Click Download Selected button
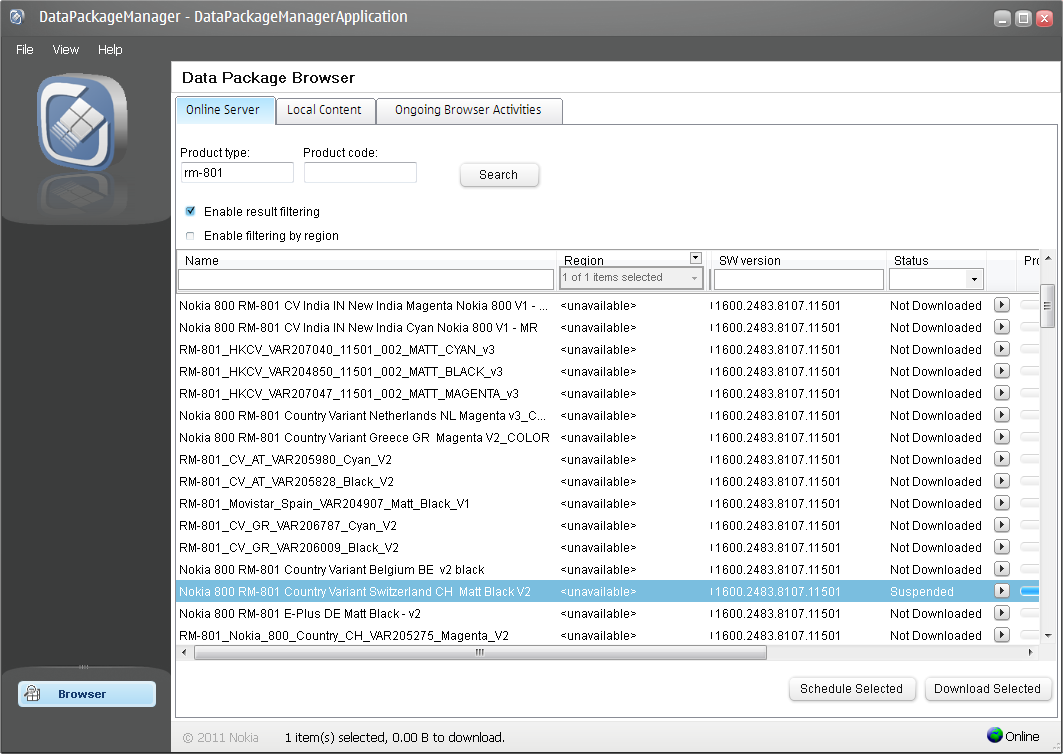1063x754 pixels. tap(988, 689)
